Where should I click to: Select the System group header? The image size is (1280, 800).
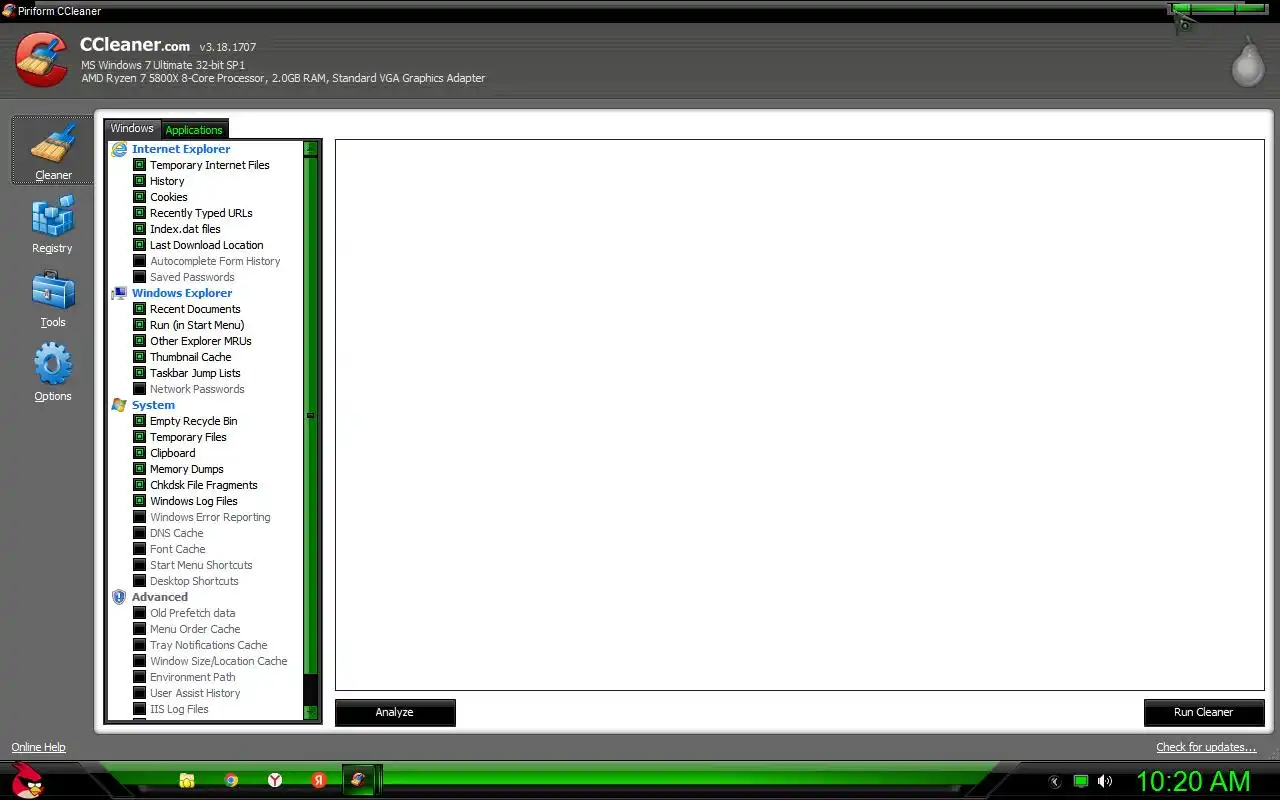153,405
